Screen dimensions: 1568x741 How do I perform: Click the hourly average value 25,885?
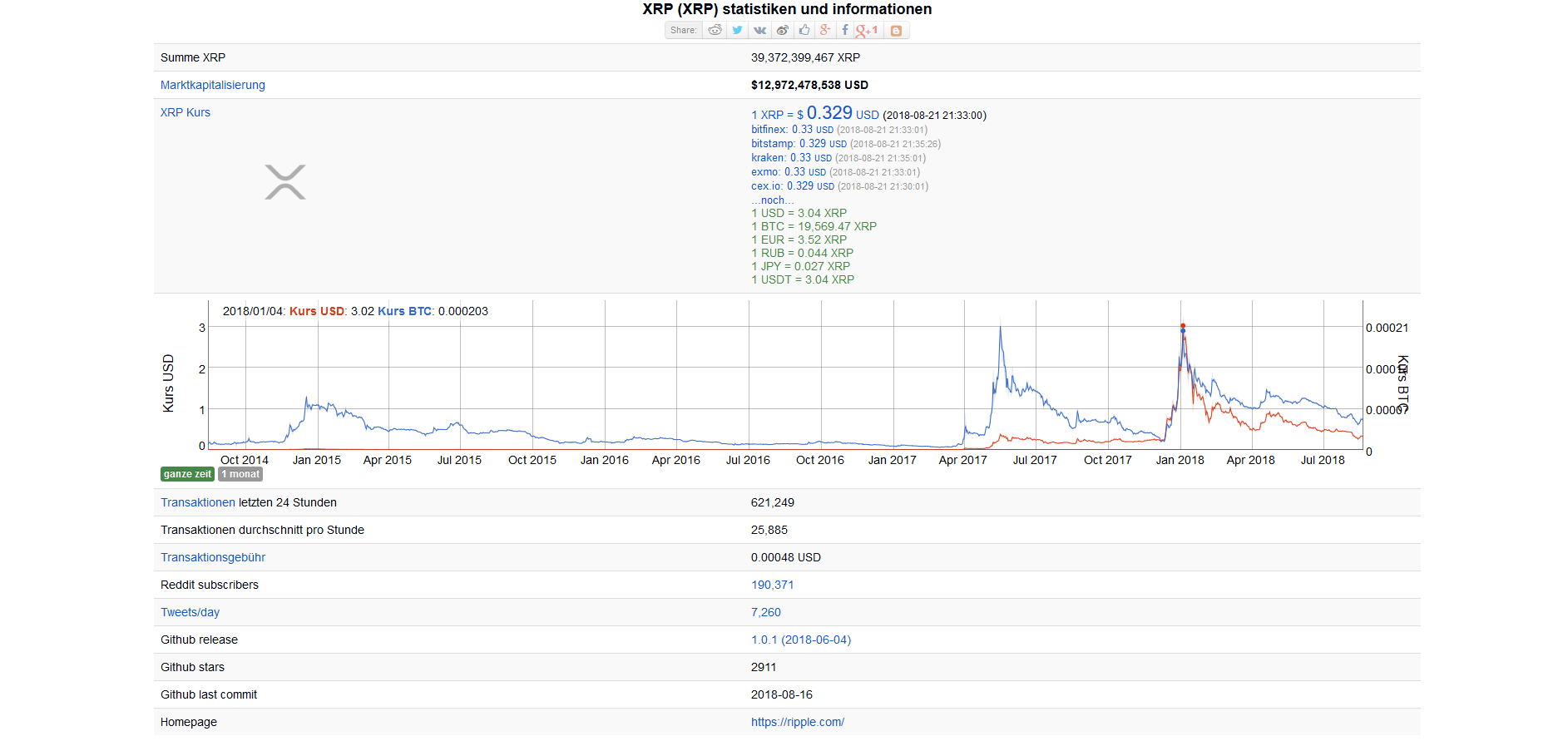(x=769, y=530)
